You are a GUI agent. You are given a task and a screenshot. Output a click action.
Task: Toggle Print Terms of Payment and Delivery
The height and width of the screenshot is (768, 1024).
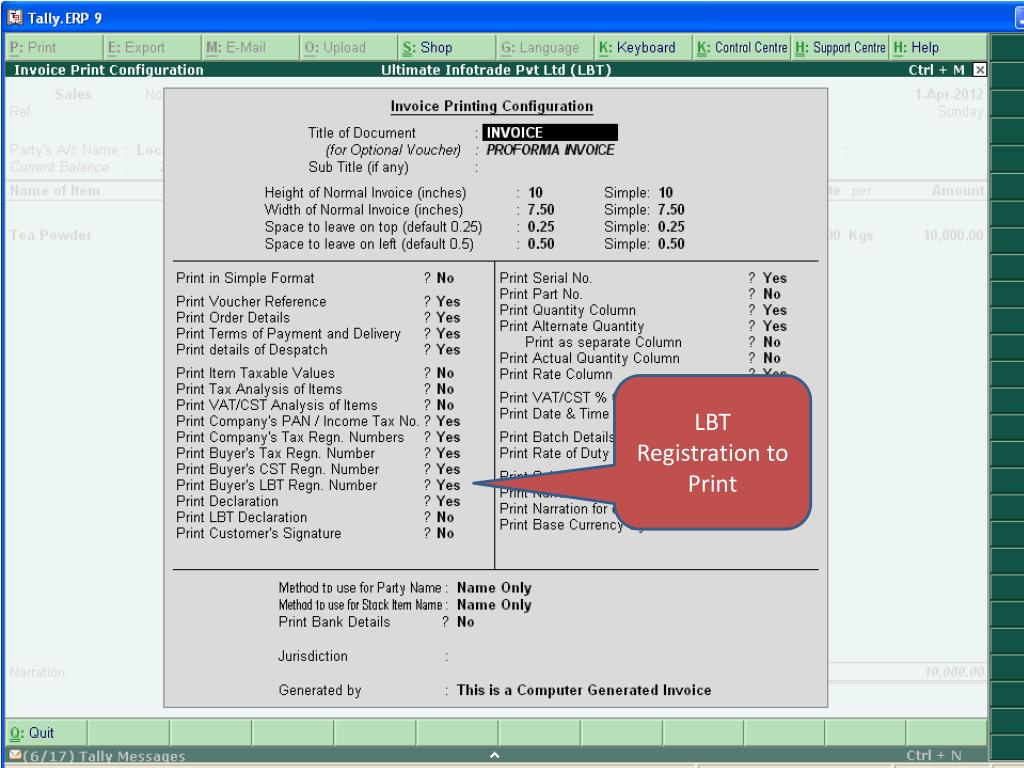click(x=448, y=334)
